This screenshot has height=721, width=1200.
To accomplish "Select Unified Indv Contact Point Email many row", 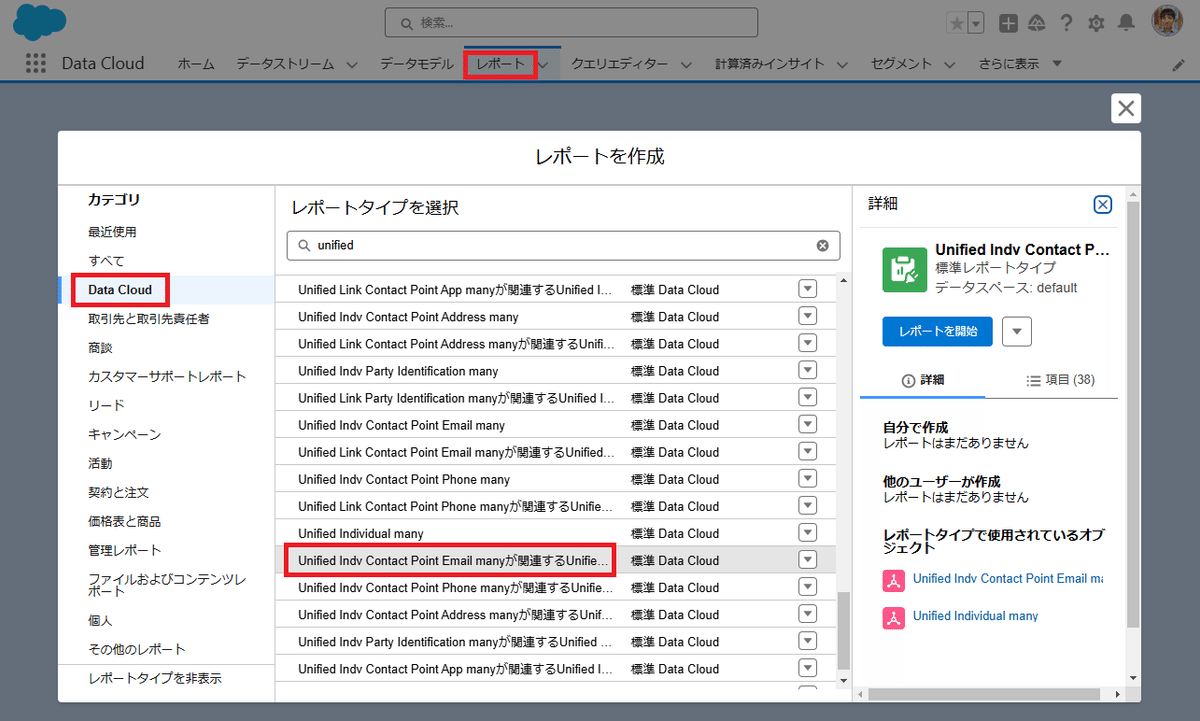I will click(x=558, y=425).
